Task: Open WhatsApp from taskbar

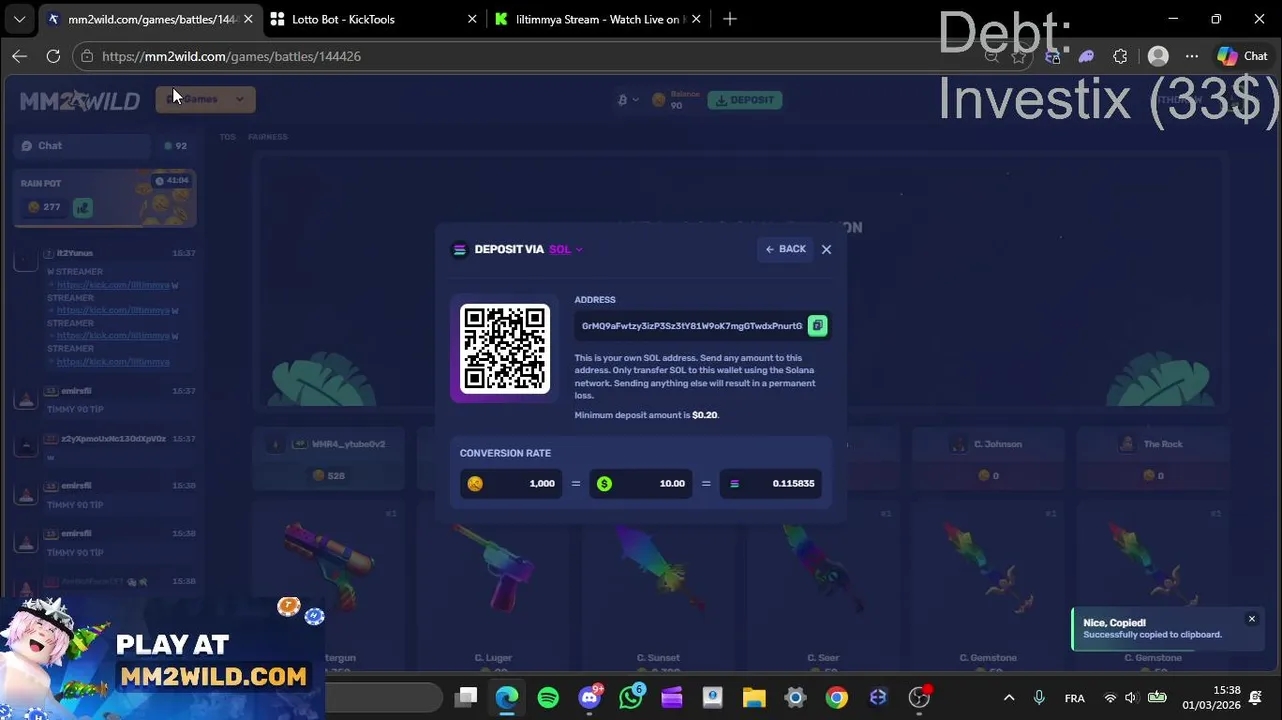Action: [x=631, y=698]
